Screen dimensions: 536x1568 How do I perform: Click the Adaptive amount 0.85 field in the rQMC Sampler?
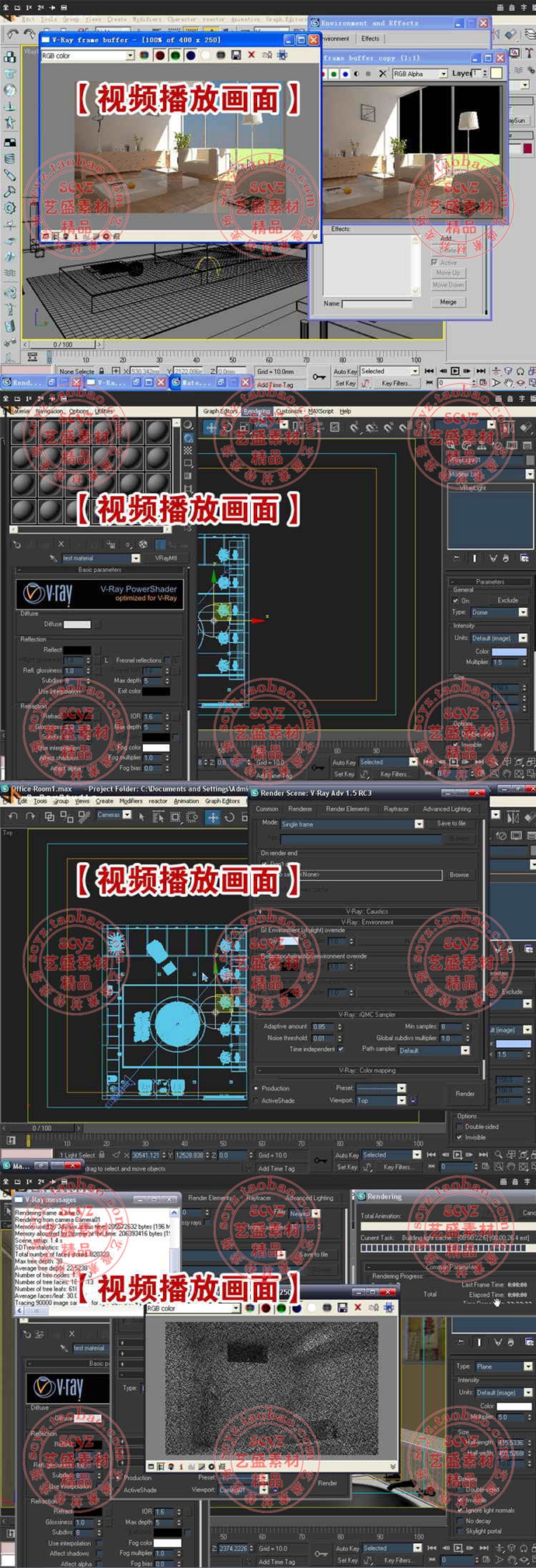[x=322, y=1026]
